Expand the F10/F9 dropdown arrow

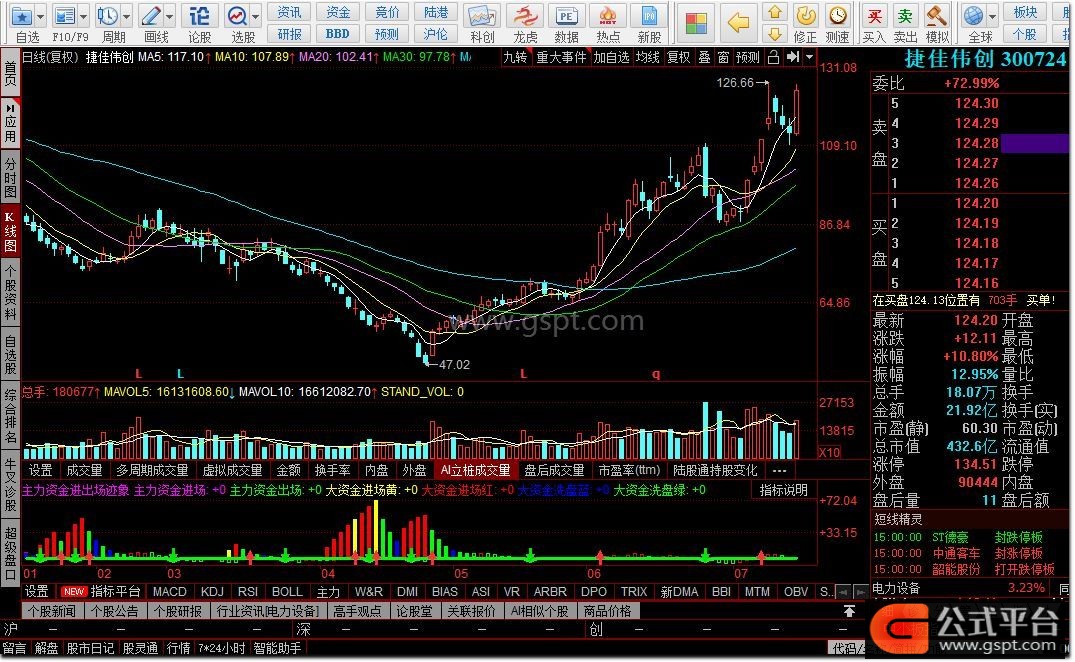click(84, 16)
